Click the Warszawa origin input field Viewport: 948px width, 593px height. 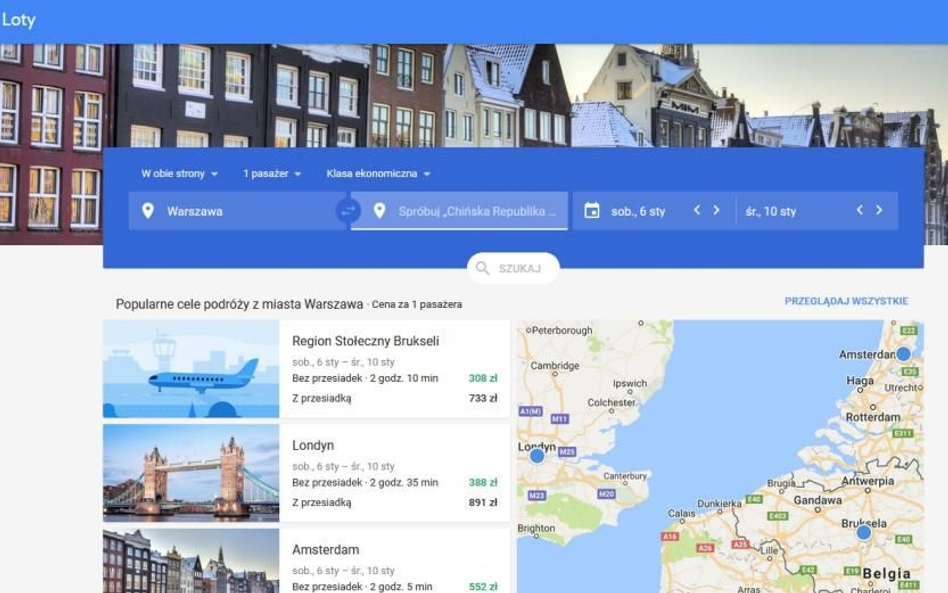pos(237,211)
